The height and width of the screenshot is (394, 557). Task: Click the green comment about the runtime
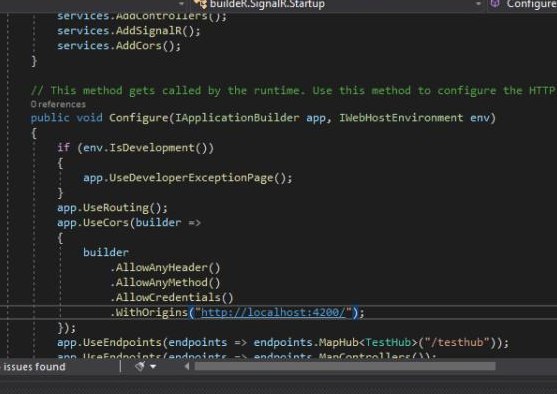[x=293, y=91]
